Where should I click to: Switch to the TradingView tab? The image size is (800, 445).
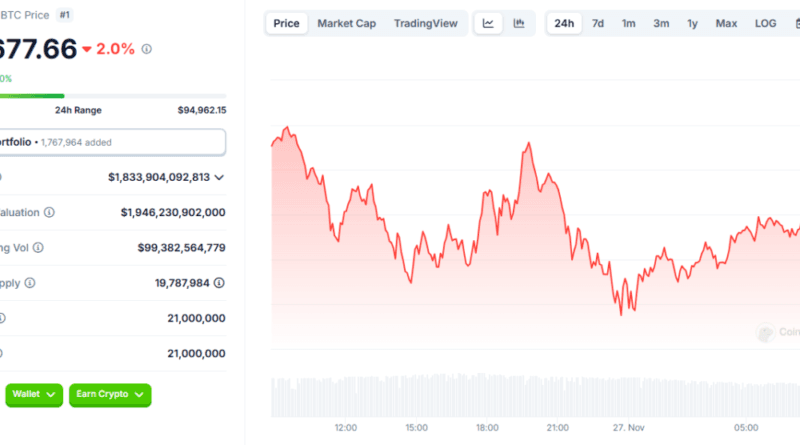click(x=426, y=23)
